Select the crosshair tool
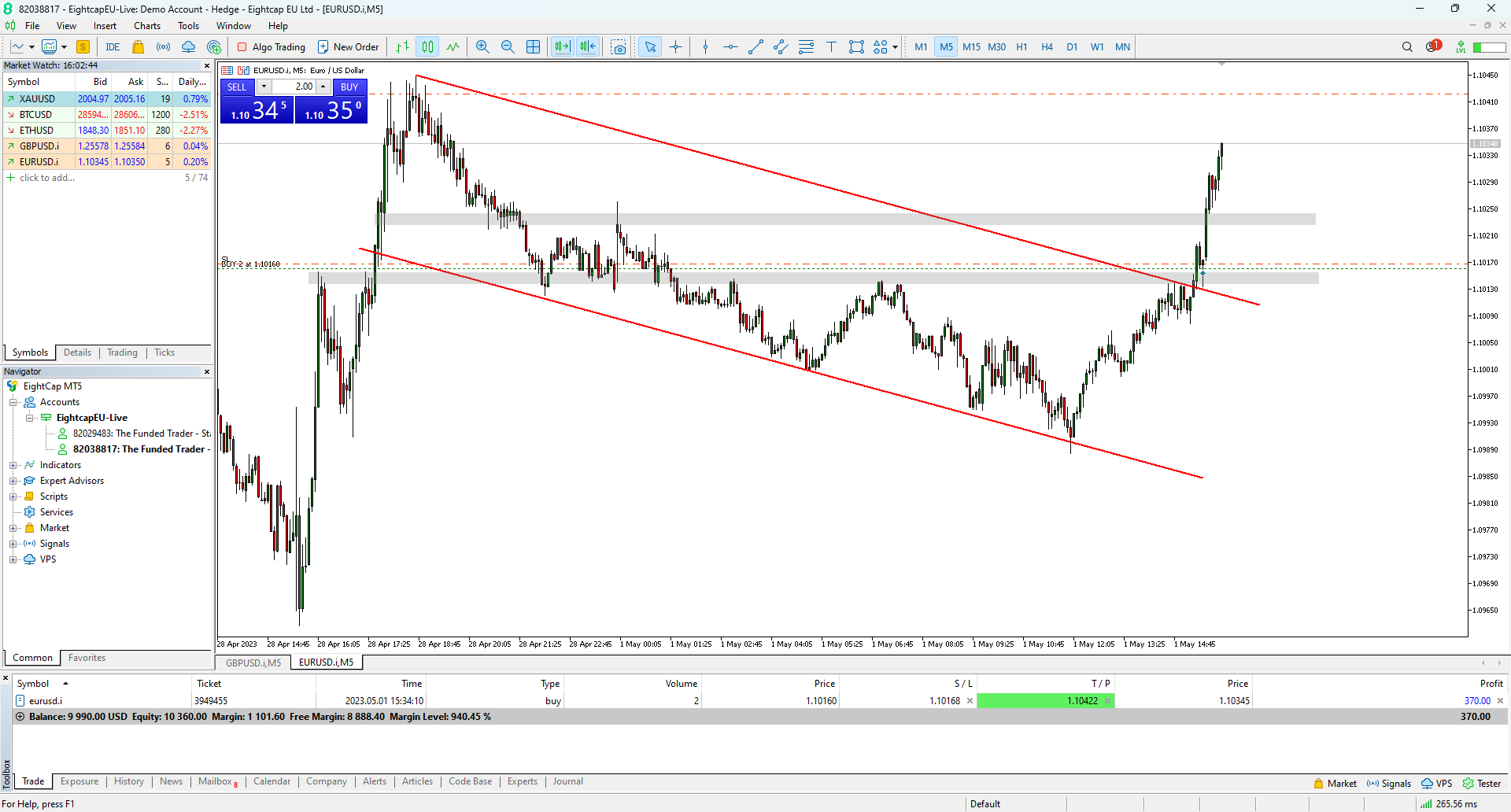Viewport: 1511px width, 812px height. click(x=675, y=47)
